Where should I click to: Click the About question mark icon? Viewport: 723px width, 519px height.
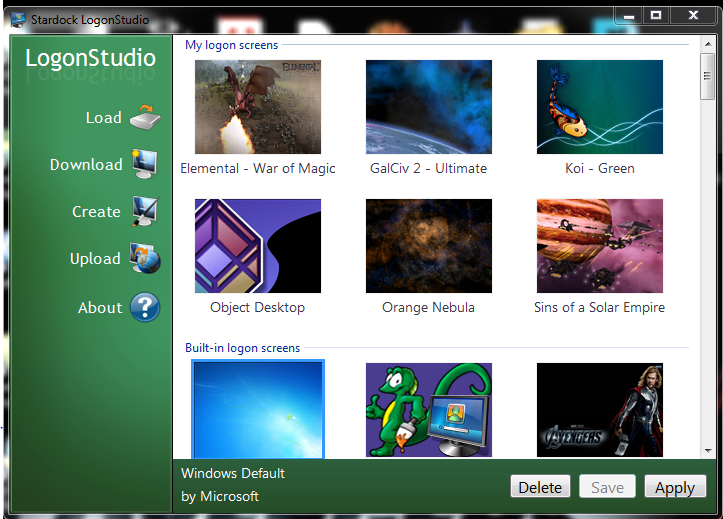[x=145, y=307]
